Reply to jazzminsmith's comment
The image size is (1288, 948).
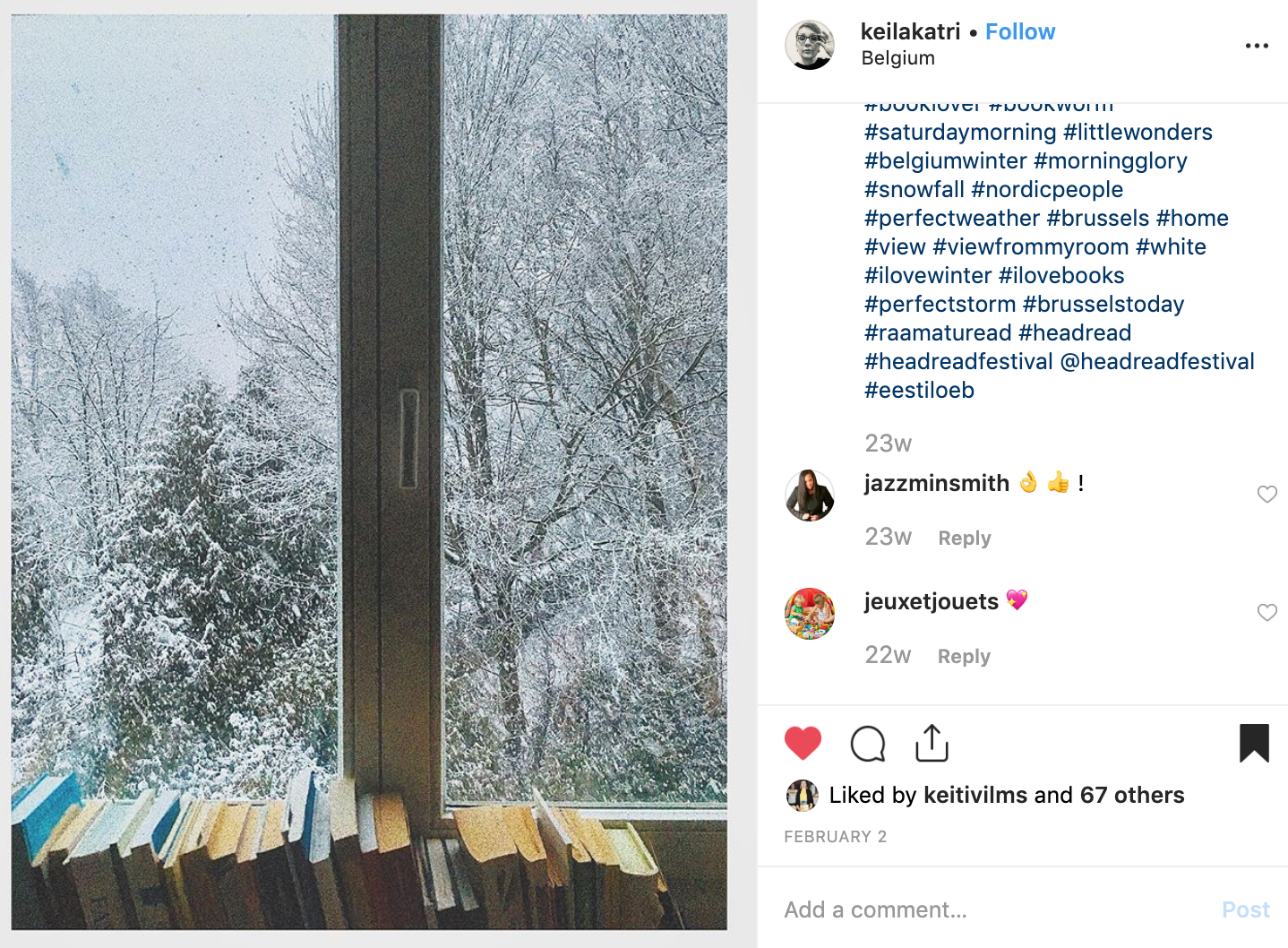[x=965, y=539]
